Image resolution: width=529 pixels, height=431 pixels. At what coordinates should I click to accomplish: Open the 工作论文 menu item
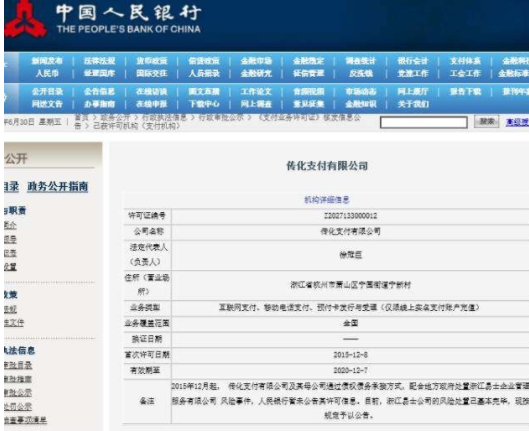256,92
